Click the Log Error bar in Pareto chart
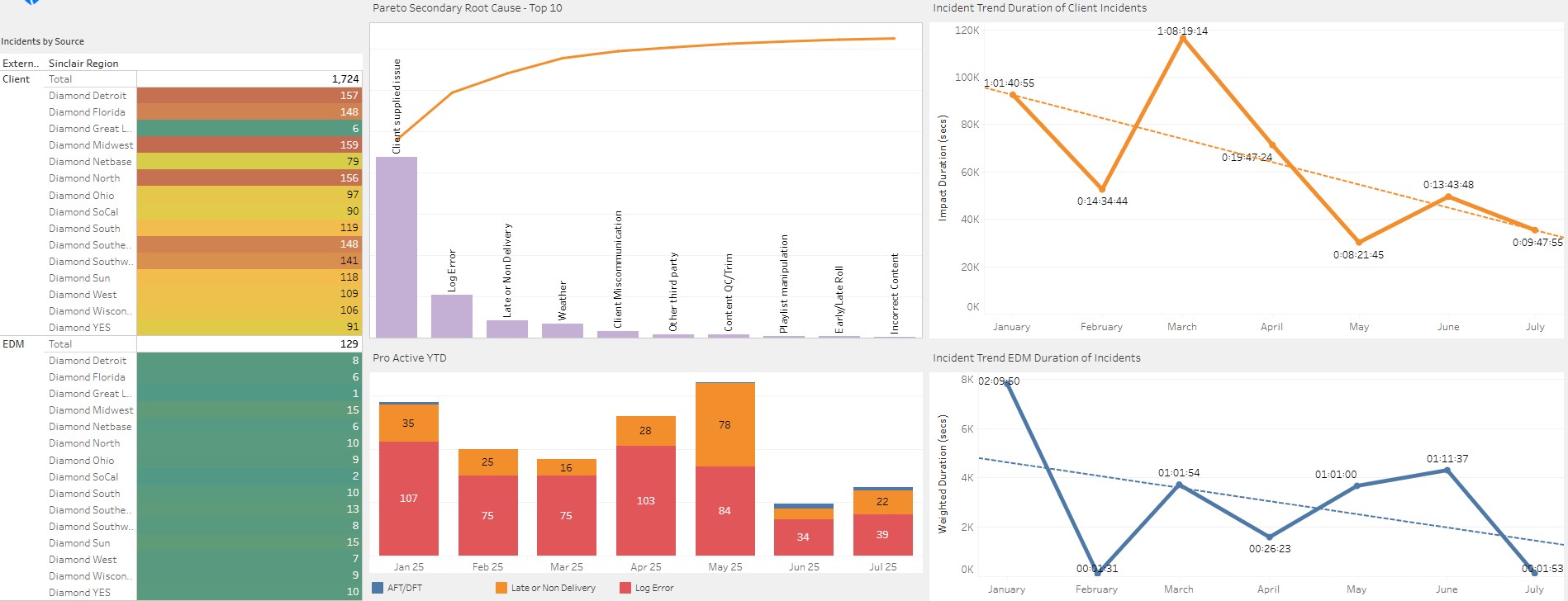Screen dimensions: 1568x601 tap(452, 315)
